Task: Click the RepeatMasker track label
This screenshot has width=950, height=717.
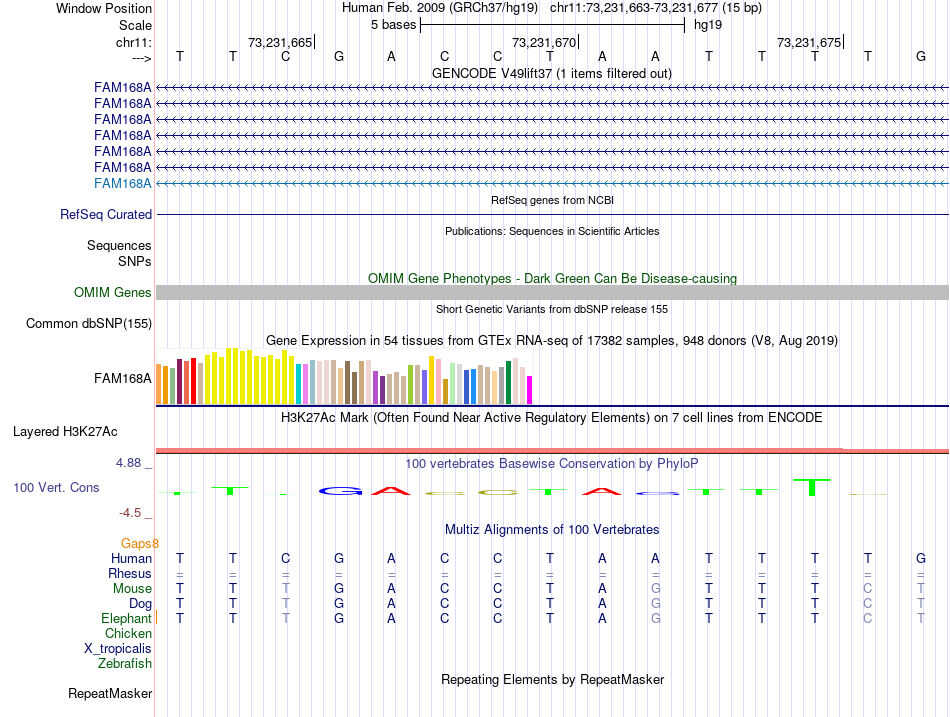Action: click(x=110, y=693)
